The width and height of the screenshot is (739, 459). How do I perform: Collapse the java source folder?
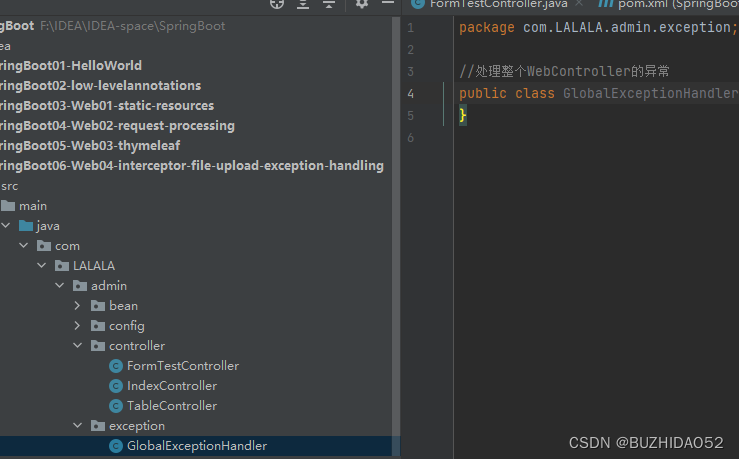6,226
